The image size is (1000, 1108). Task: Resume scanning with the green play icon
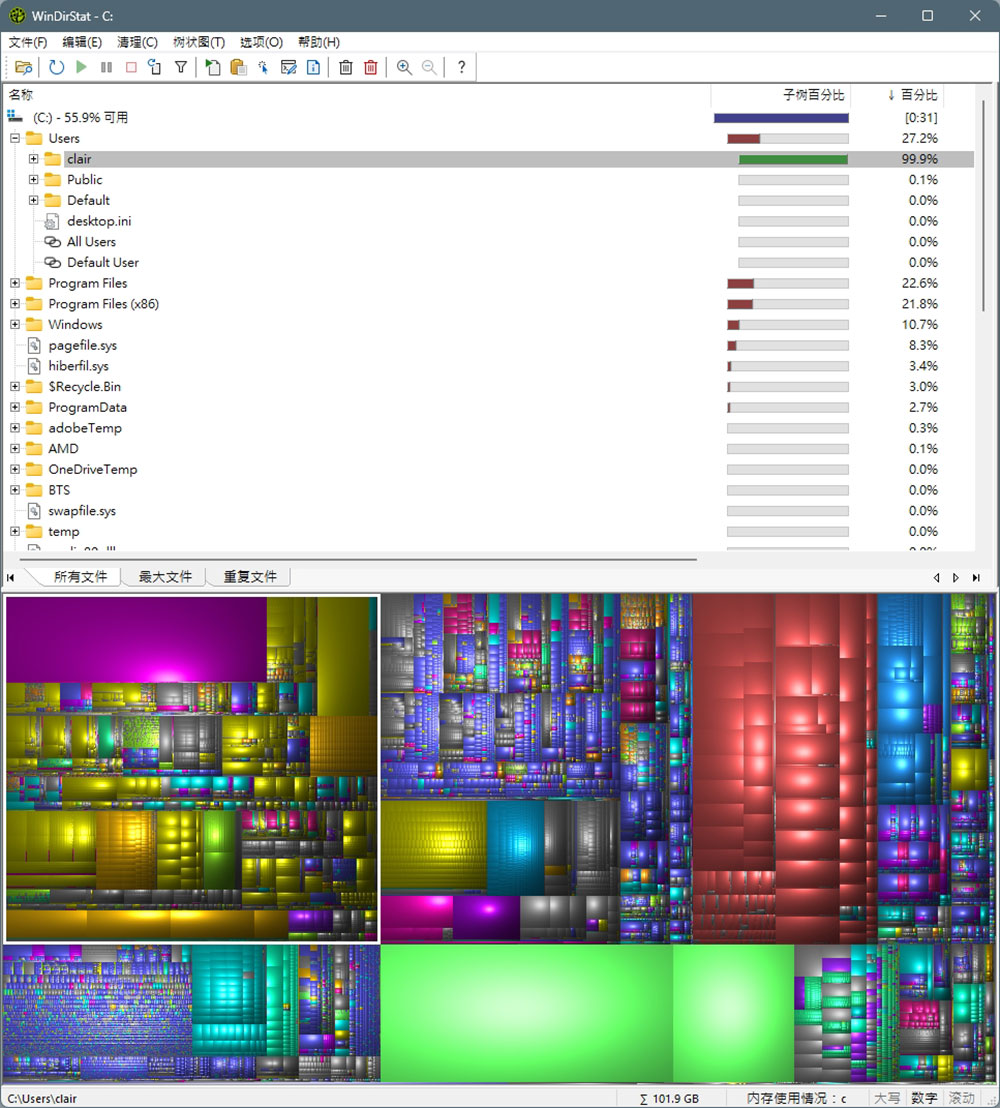point(82,67)
